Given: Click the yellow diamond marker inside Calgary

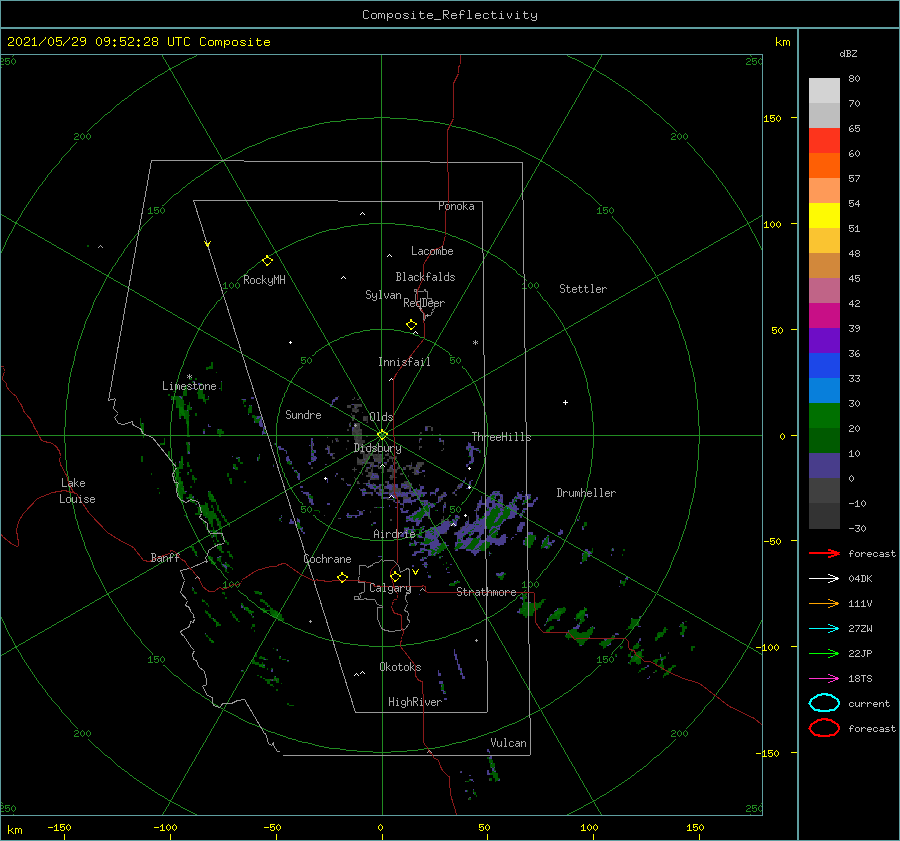Looking at the screenshot, I should pyautogui.click(x=395, y=576).
